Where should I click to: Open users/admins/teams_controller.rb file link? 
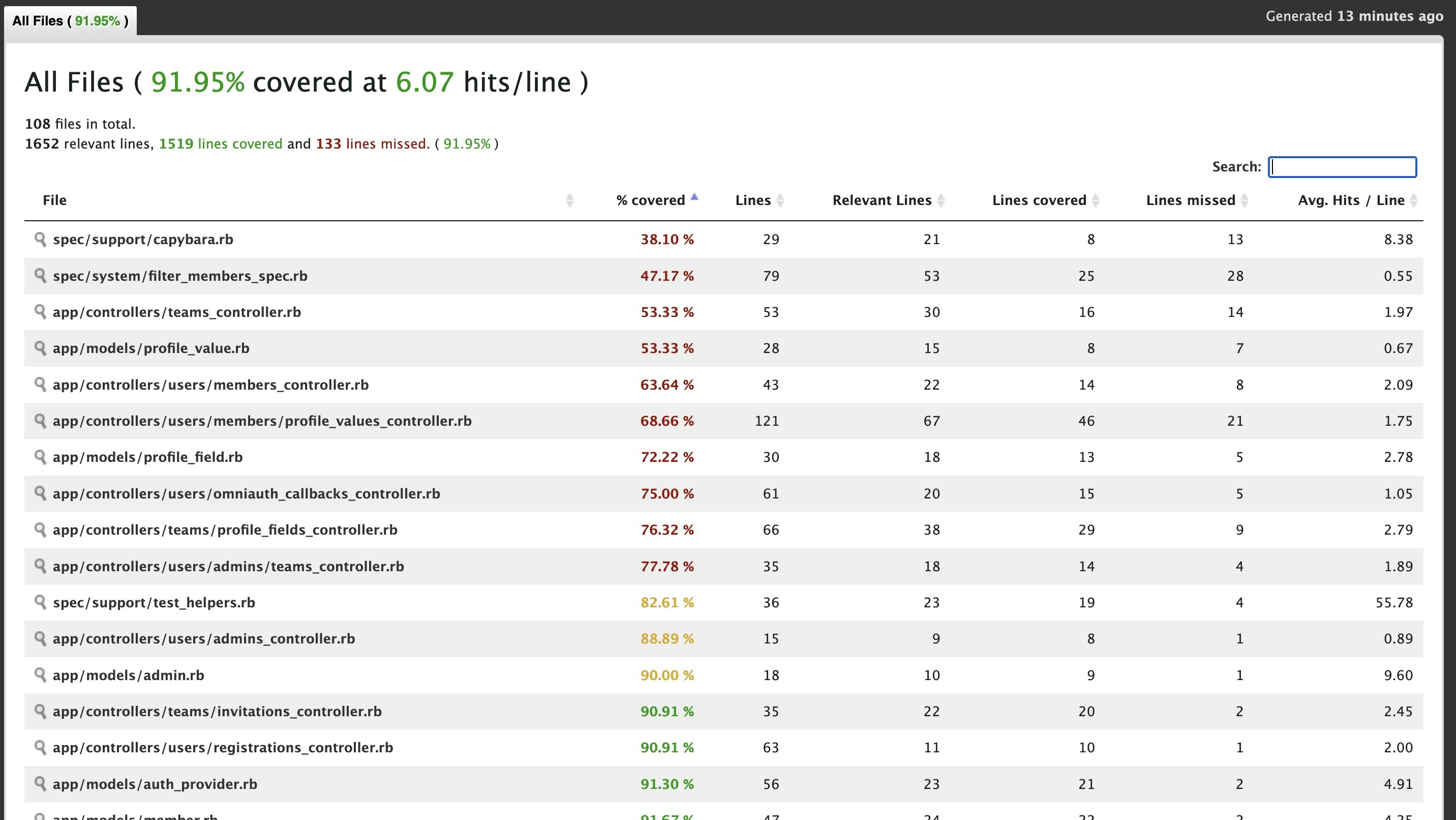pyautogui.click(x=228, y=567)
